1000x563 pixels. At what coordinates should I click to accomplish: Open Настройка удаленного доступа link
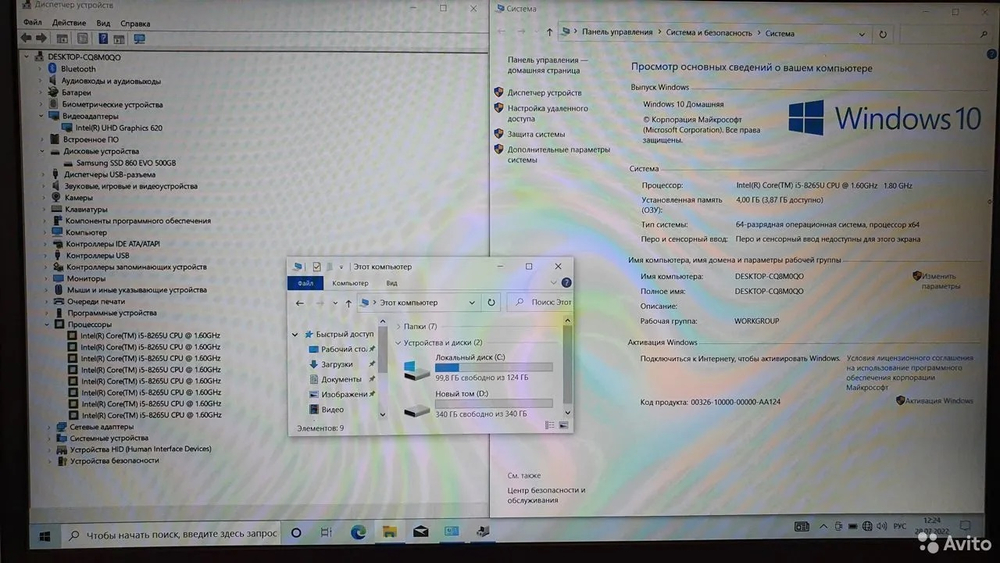coord(548,113)
